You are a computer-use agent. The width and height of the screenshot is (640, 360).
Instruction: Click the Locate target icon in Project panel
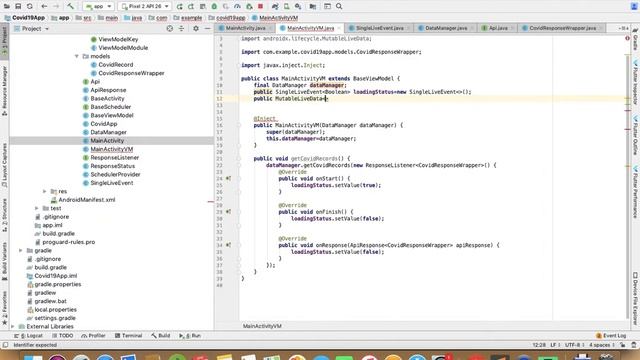(x=170, y=29)
